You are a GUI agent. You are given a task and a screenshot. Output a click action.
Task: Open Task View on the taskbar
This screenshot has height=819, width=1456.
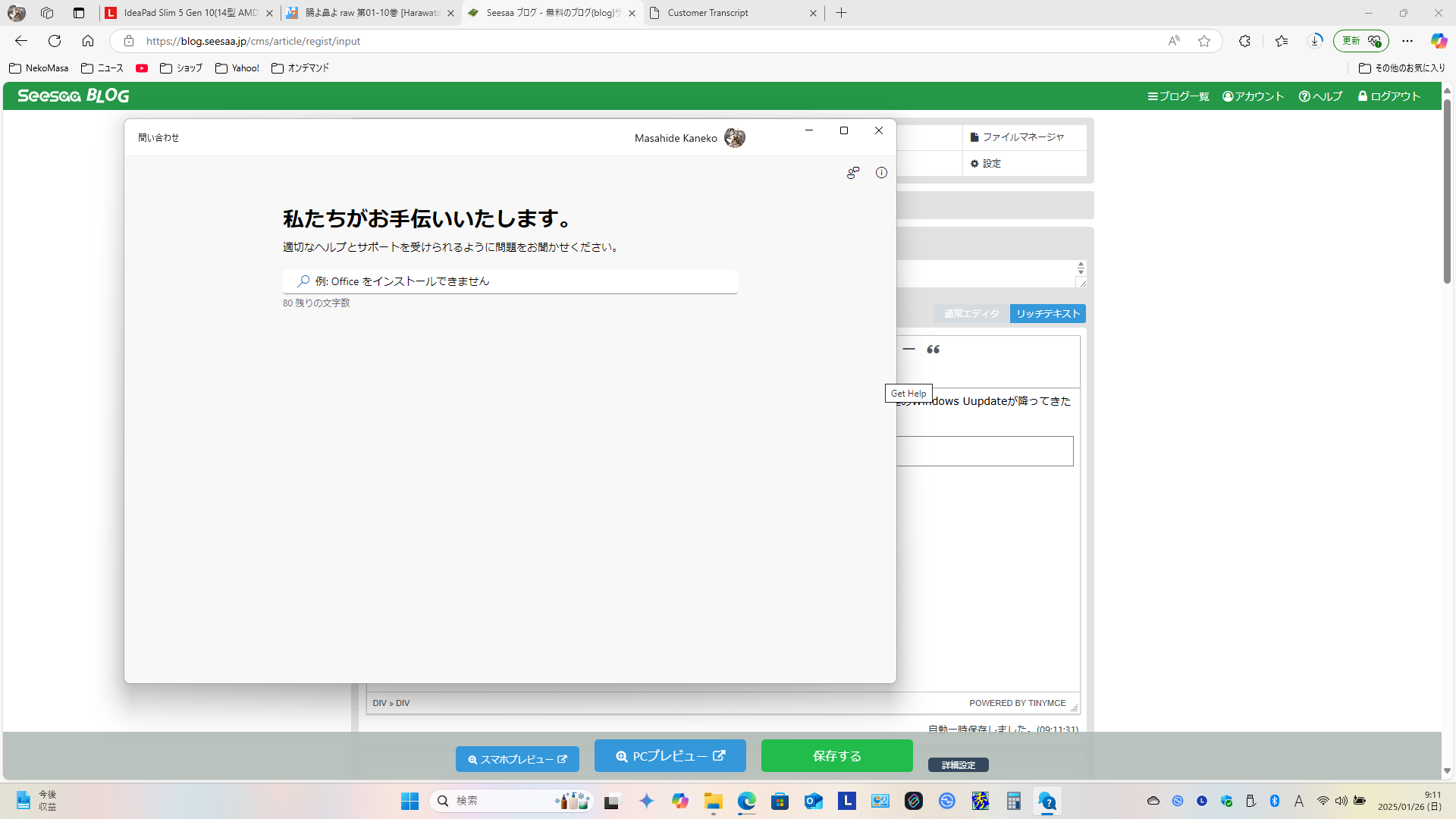(x=612, y=801)
